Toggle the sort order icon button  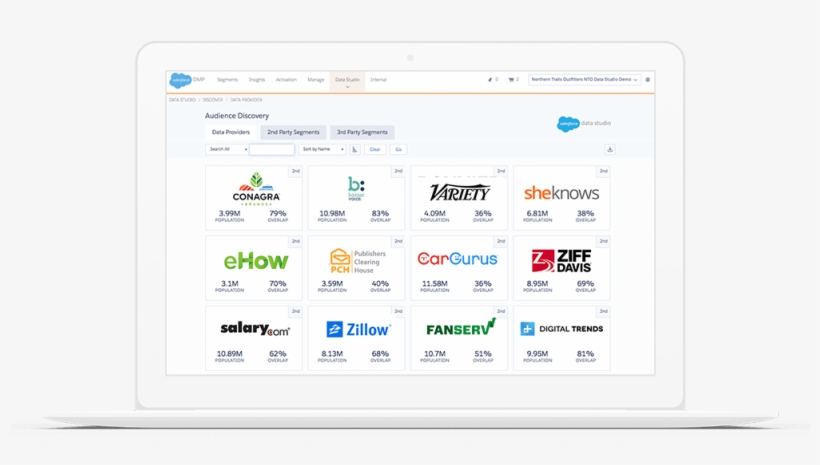[x=355, y=150]
